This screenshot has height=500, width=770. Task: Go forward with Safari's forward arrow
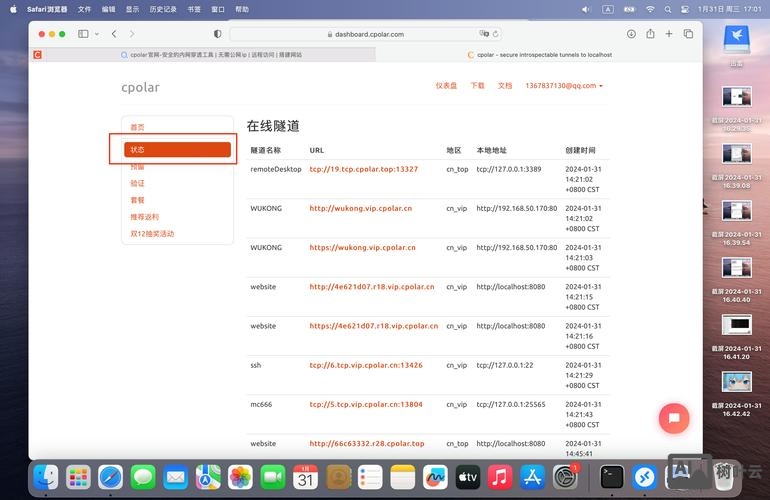(x=132, y=34)
